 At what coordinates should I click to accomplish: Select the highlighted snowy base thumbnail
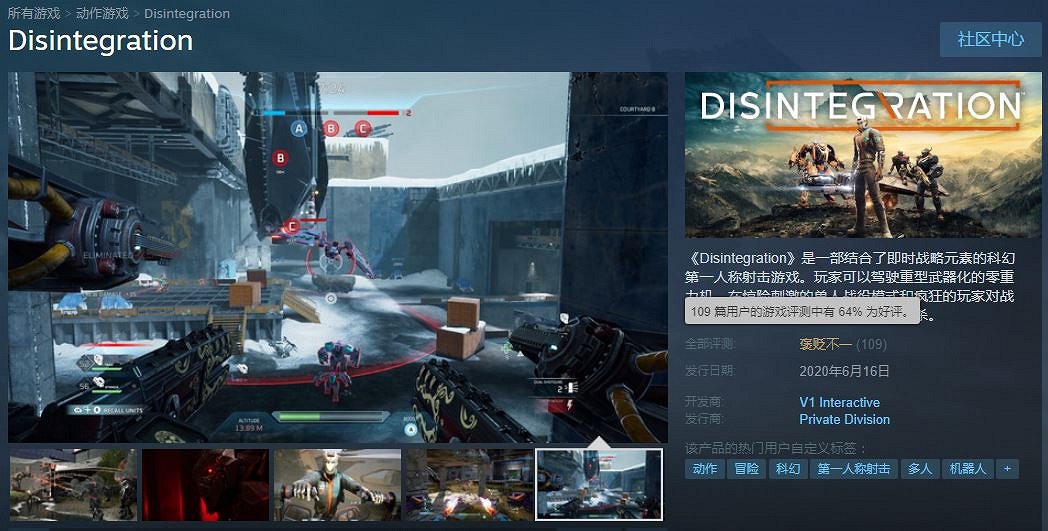(x=599, y=484)
